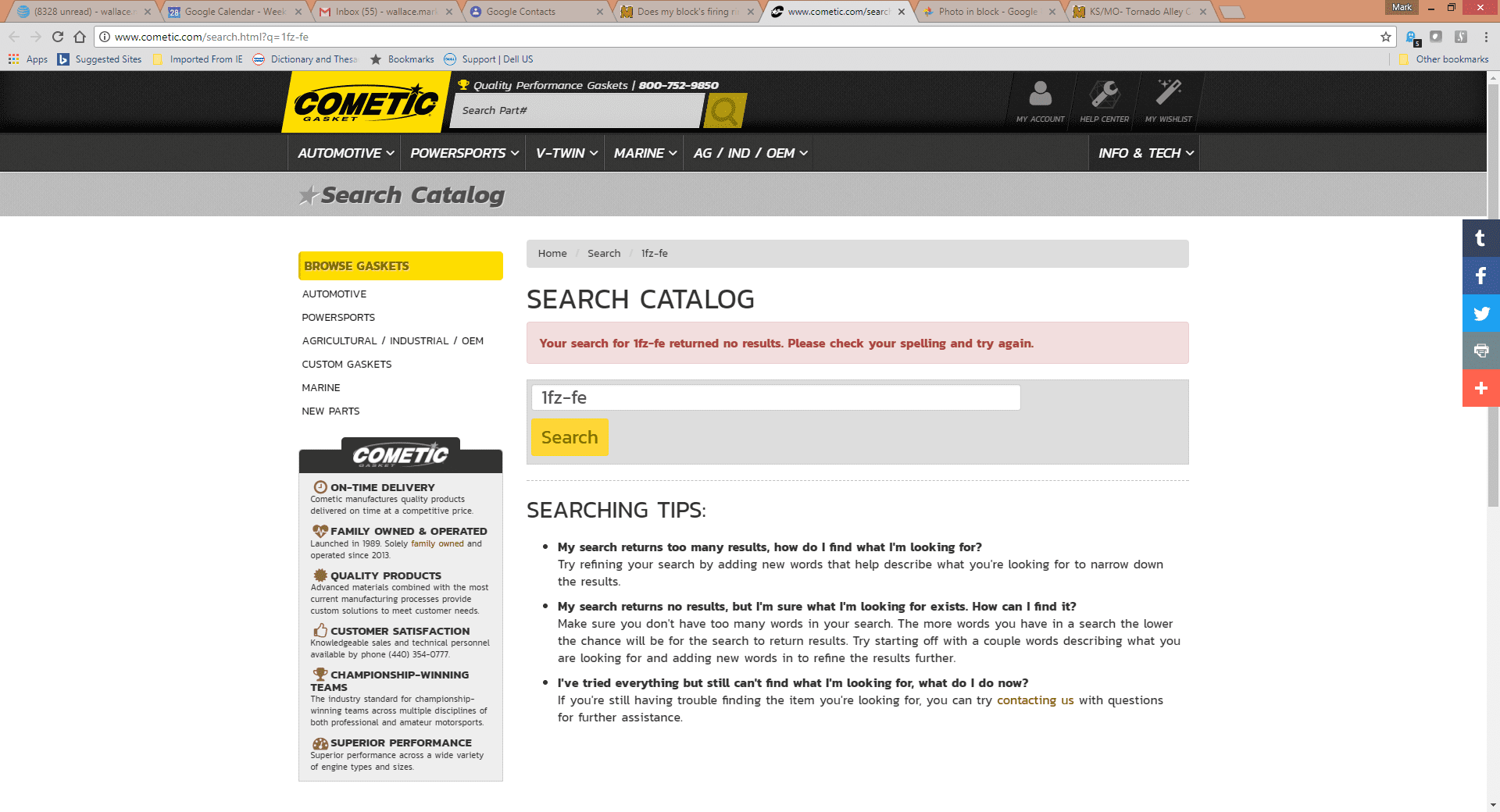
Task: Open the Chrome three-dot menu
Action: click(x=1486, y=37)
